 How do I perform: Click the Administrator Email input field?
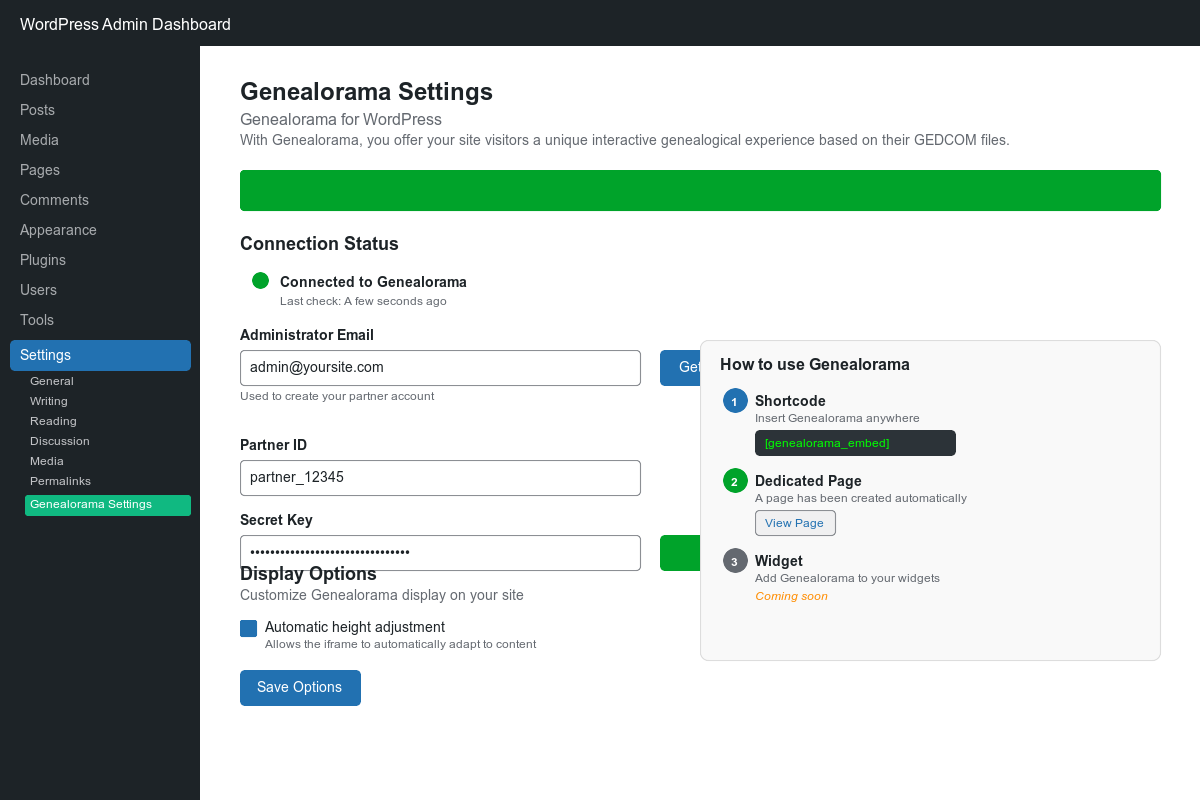(440, 367)
